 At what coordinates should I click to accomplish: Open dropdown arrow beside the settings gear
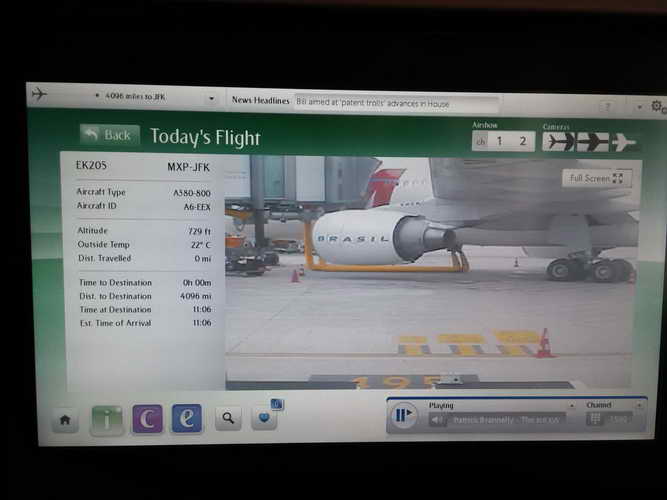pyautogui.click(x=639, y=107)
